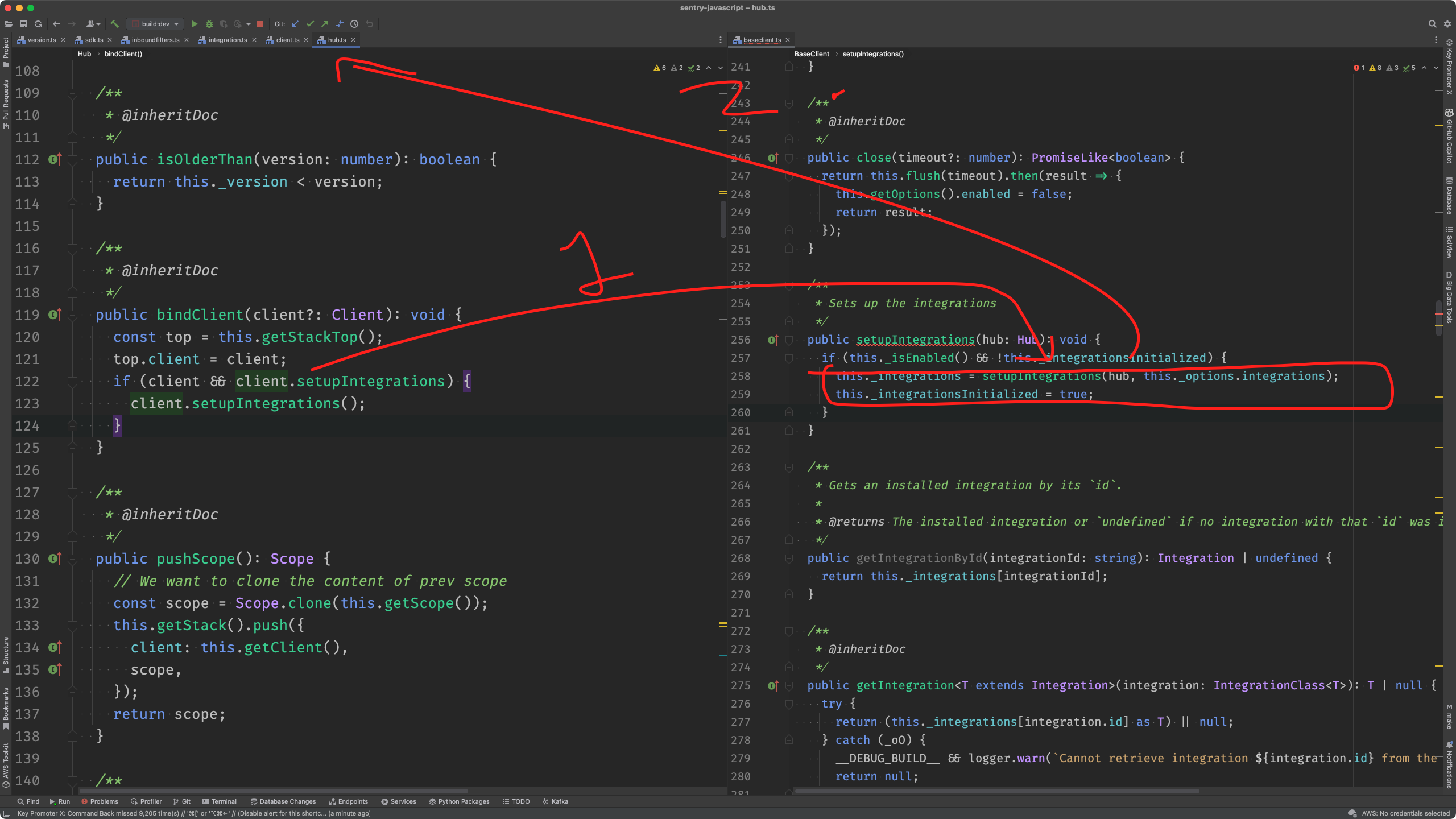Screen dimensions: 1456x819
Task: Git update project arrow
Action: click(x=295, y=24)
